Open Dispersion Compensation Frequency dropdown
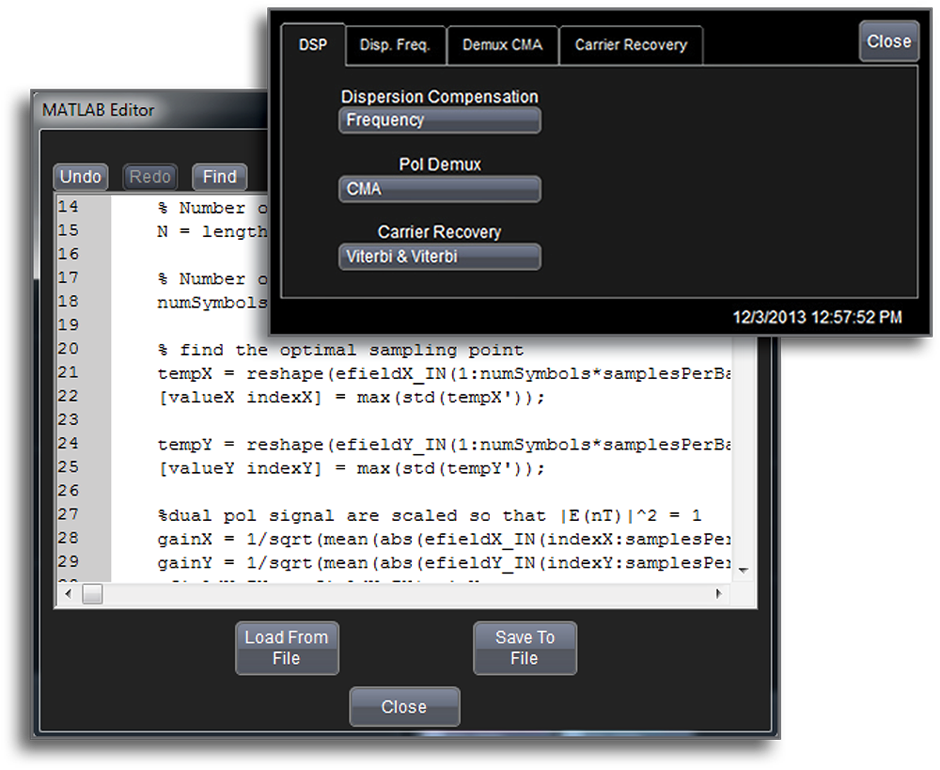This screenshot has height=770, width=940. click(440, 120)
